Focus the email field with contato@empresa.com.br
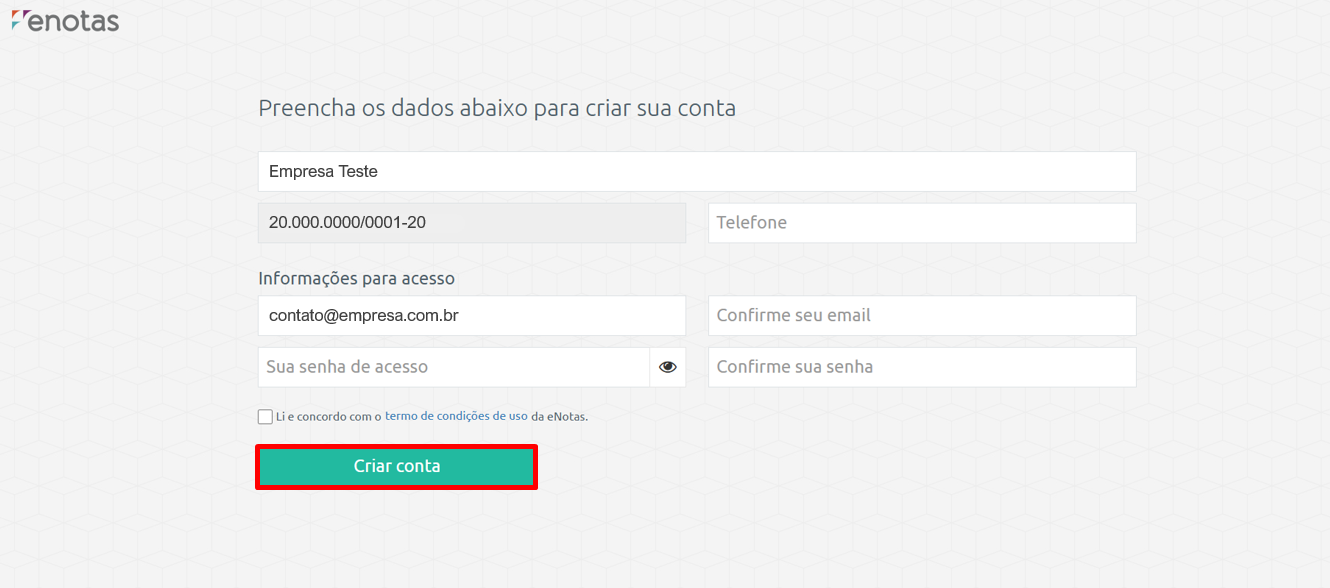Screen dimensions: 1330x588 [472, 315]
